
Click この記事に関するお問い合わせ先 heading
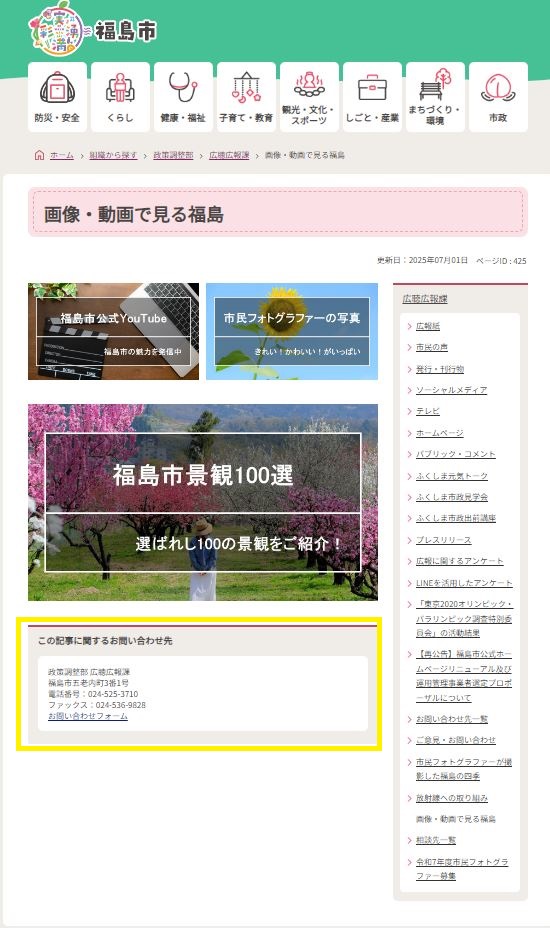tap(105, 640)
